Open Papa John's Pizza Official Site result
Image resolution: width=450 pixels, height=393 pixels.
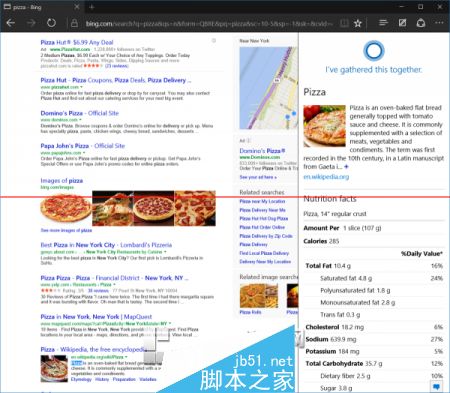pos(83,146)
